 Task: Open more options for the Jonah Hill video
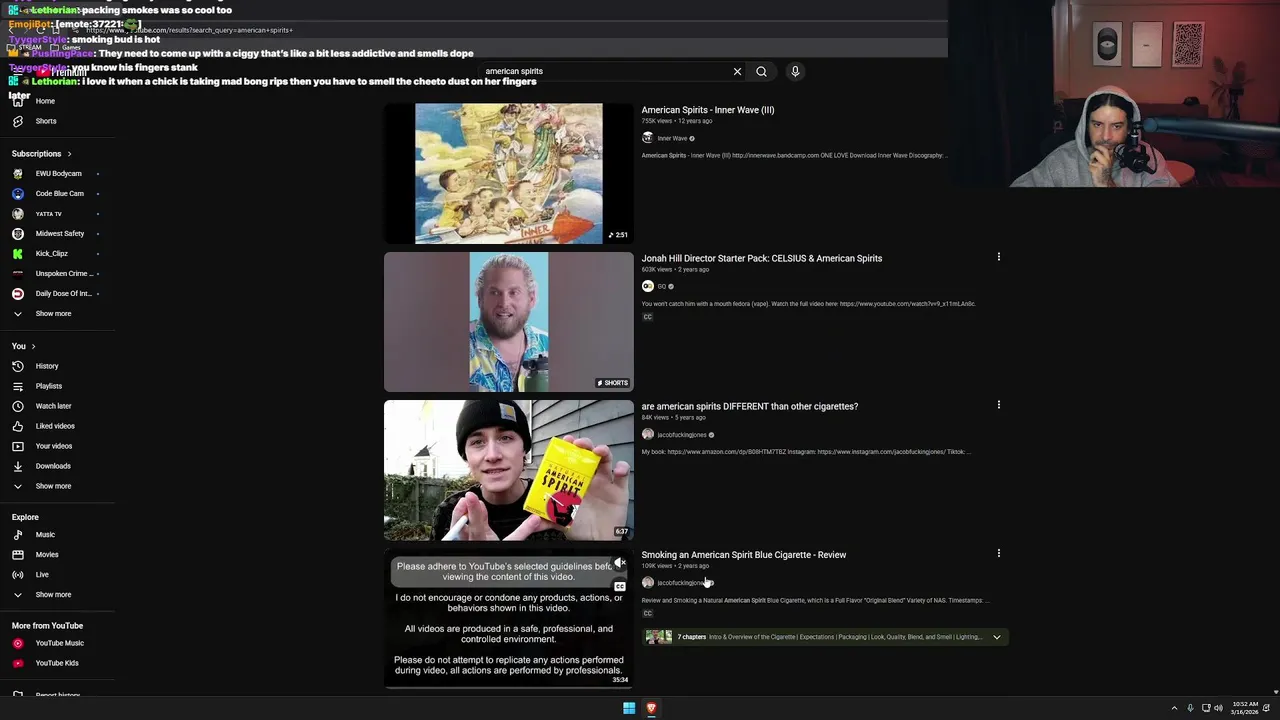coord(998,257)
